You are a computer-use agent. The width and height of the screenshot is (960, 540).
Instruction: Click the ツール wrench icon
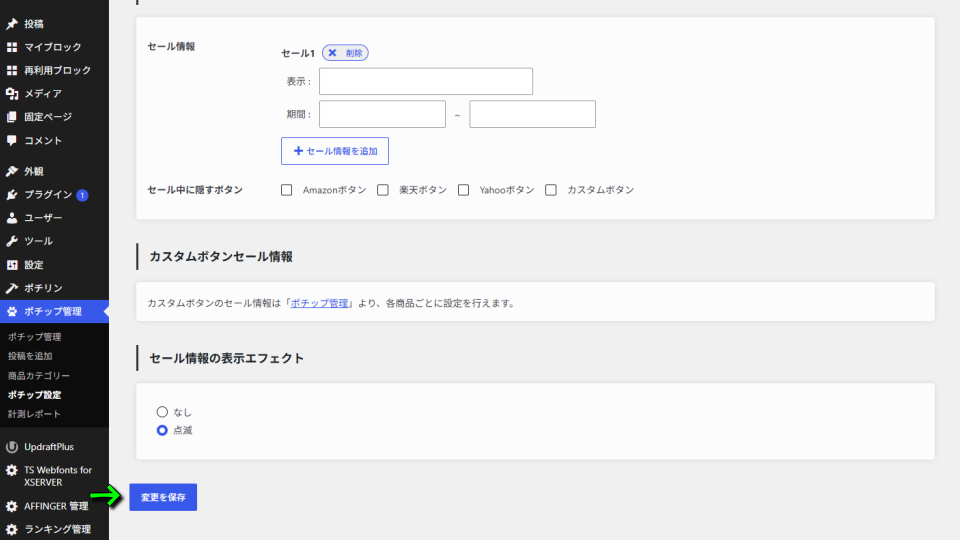12,241
